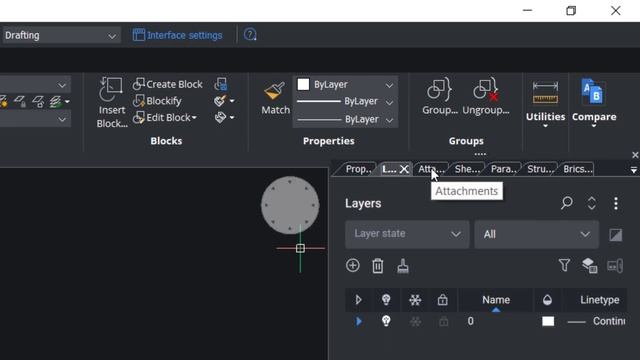
Task: Select layer name 0
Action: tap(471, 321)
